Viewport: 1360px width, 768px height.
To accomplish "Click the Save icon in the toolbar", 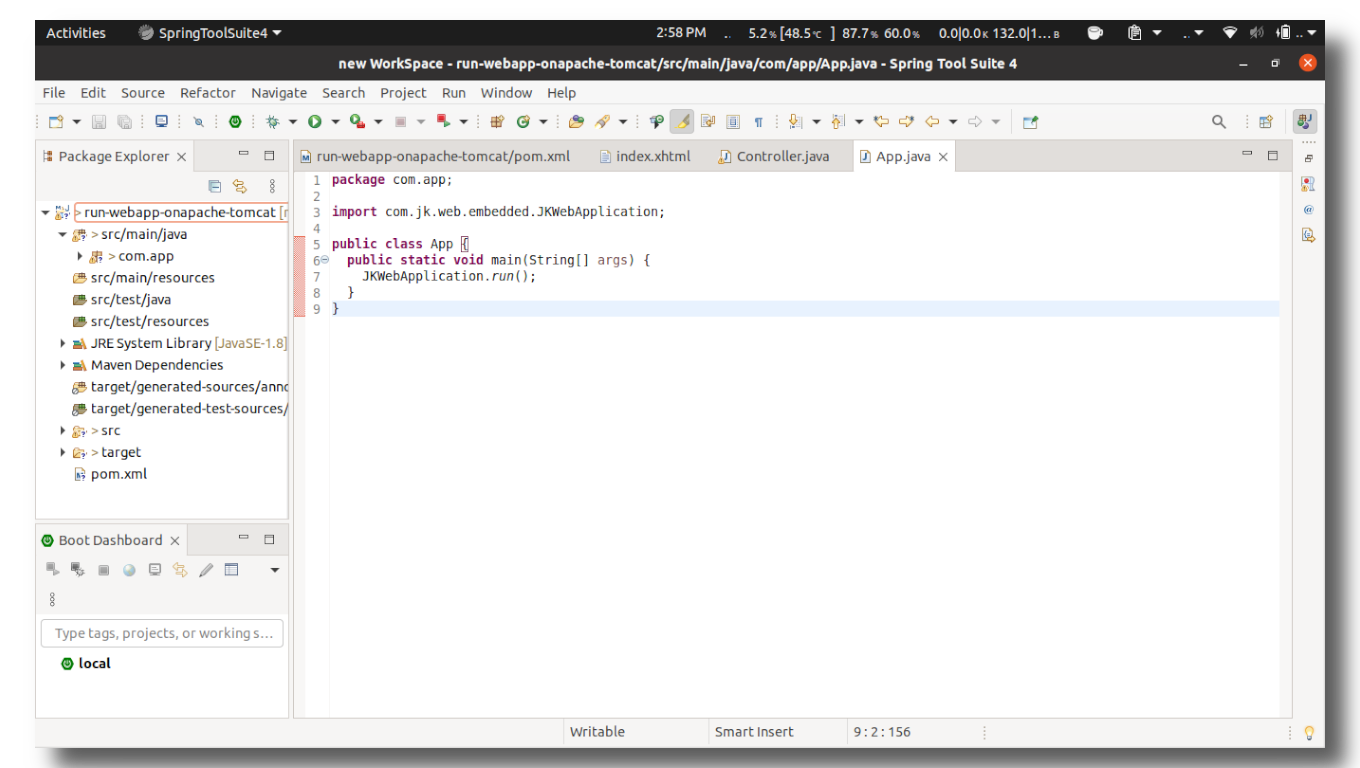I will pyautogui.click(x=99, y=122).
